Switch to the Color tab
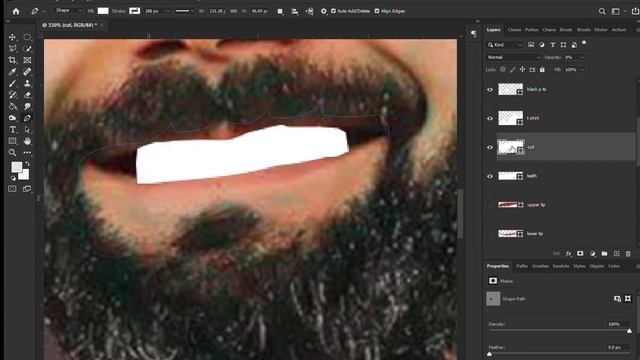This screenshot has height=360, width=640. (x=614, y=266)
